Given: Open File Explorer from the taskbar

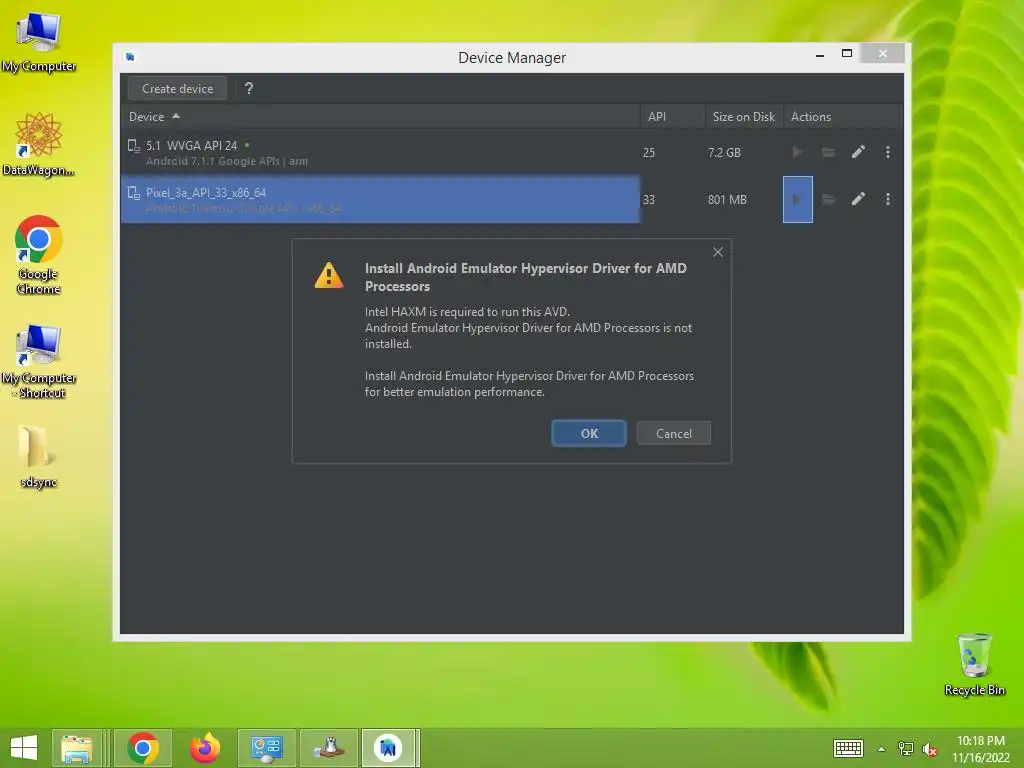Looking at the screenshot, I should (76, 748).
